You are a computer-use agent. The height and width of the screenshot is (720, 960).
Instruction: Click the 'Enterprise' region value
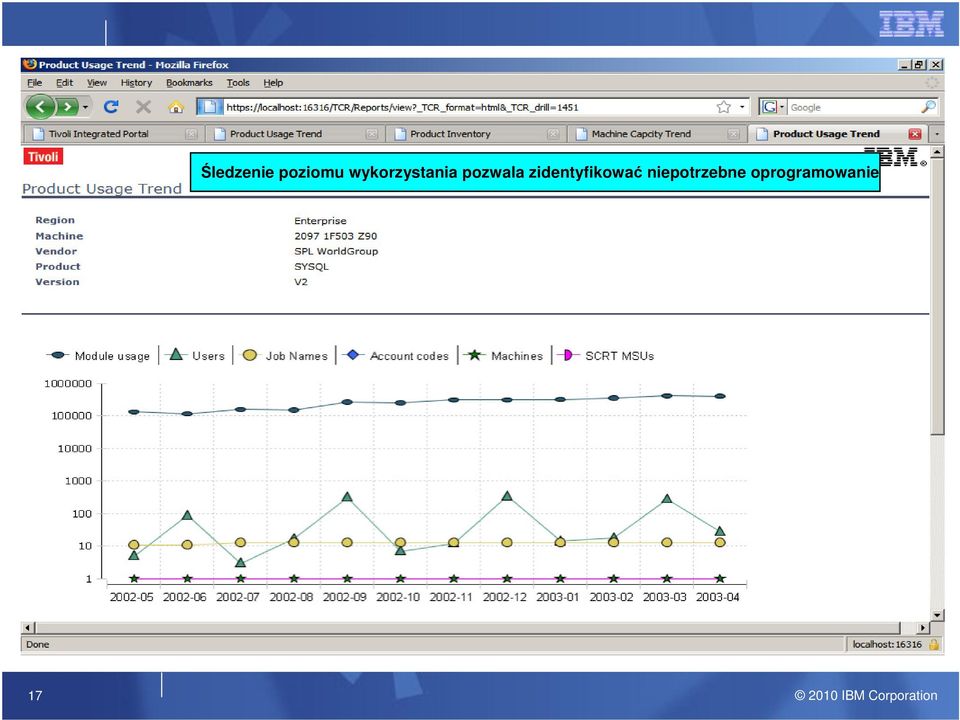(320, 220)
